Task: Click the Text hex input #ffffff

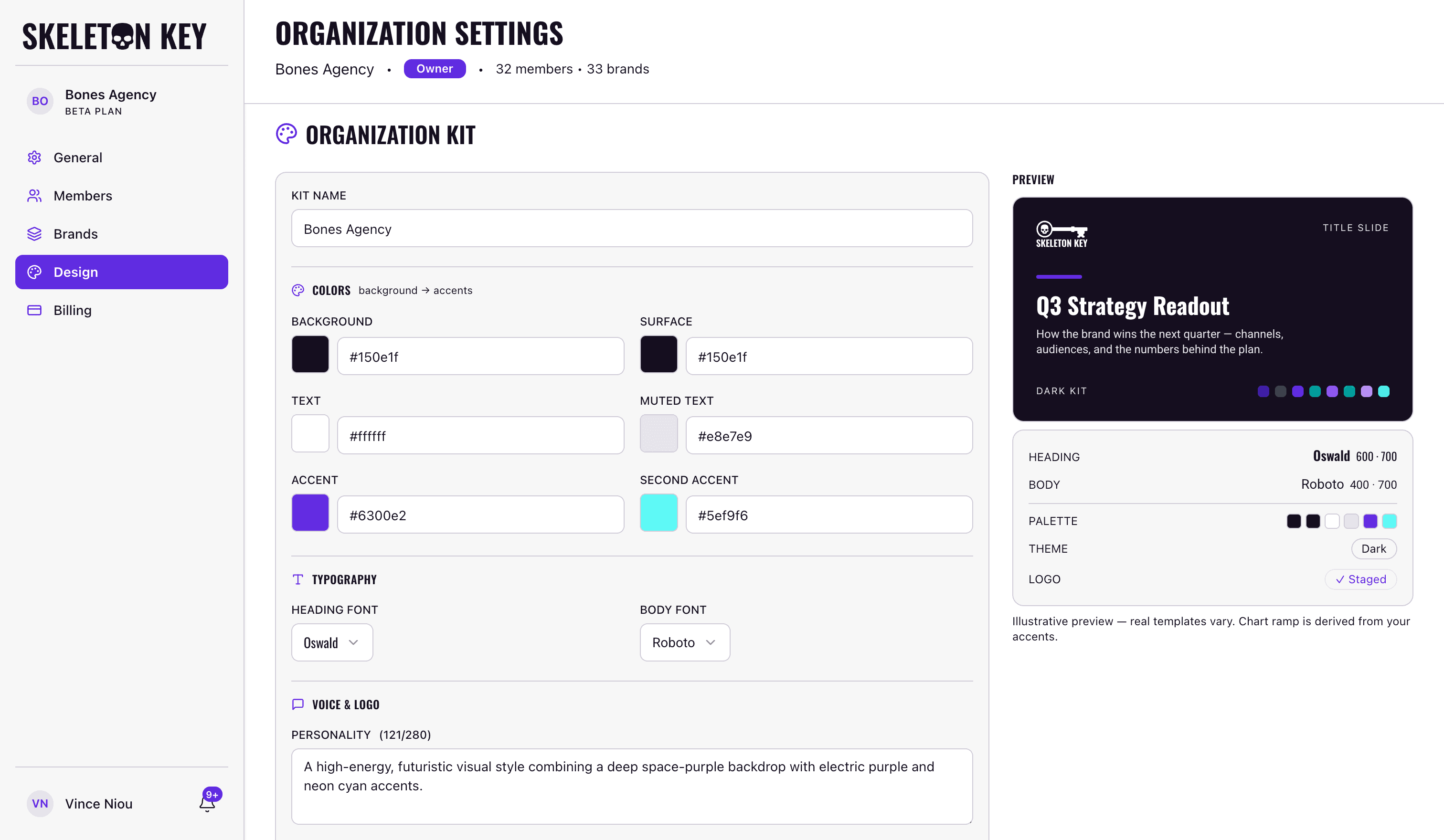Action: tap(480, 435)
